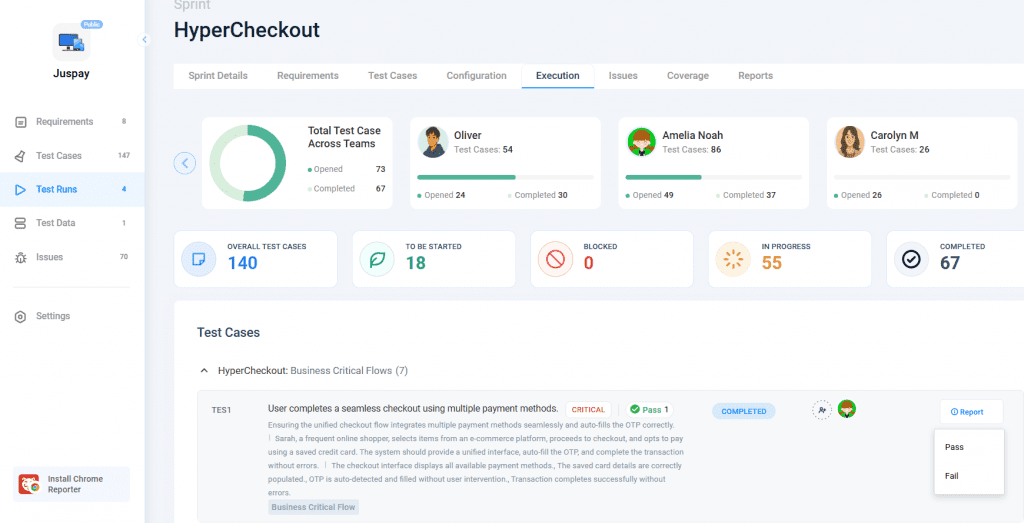Click the Blocked prohibition icon
Screen dimensions: 1024x523
pos(555,259)
